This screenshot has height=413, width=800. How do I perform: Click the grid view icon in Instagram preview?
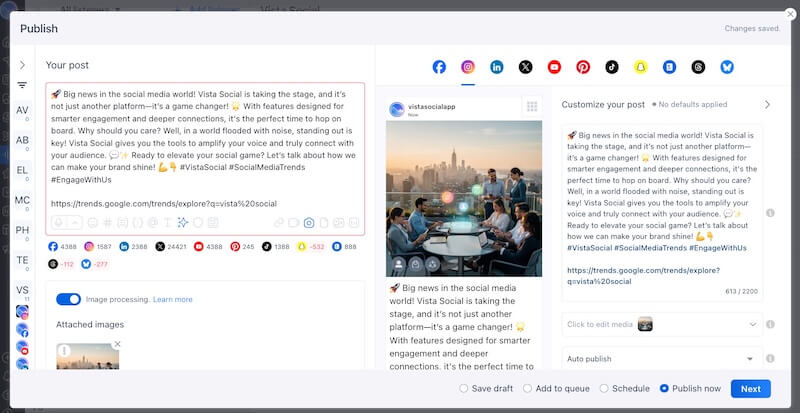click(x=532, y=107)
